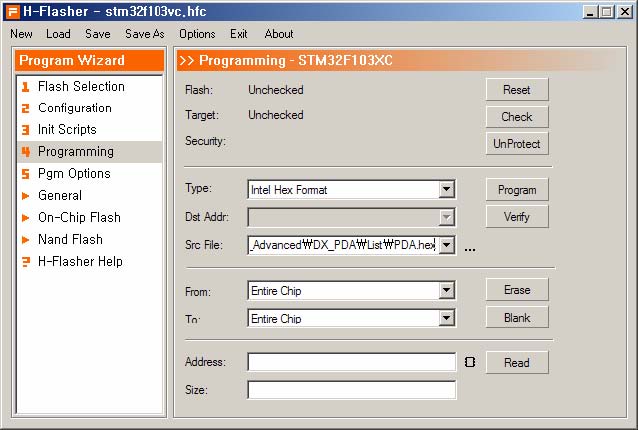The height and width of the screenshot is (430, 638).
Task: Click the orange number 4 icon beside Programming
Action: pos(26,152)
